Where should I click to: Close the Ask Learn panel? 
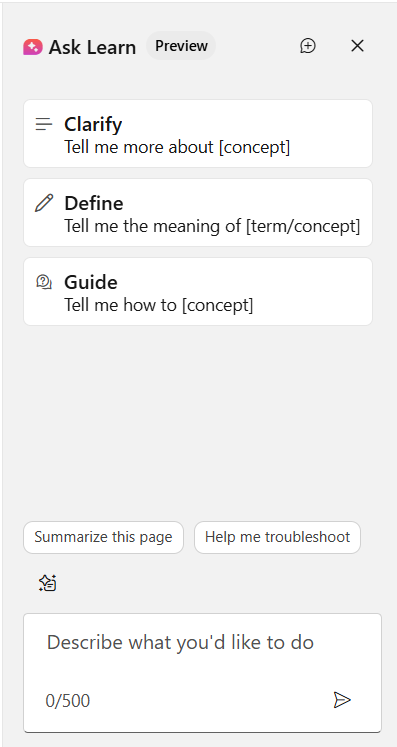[357, 46]
